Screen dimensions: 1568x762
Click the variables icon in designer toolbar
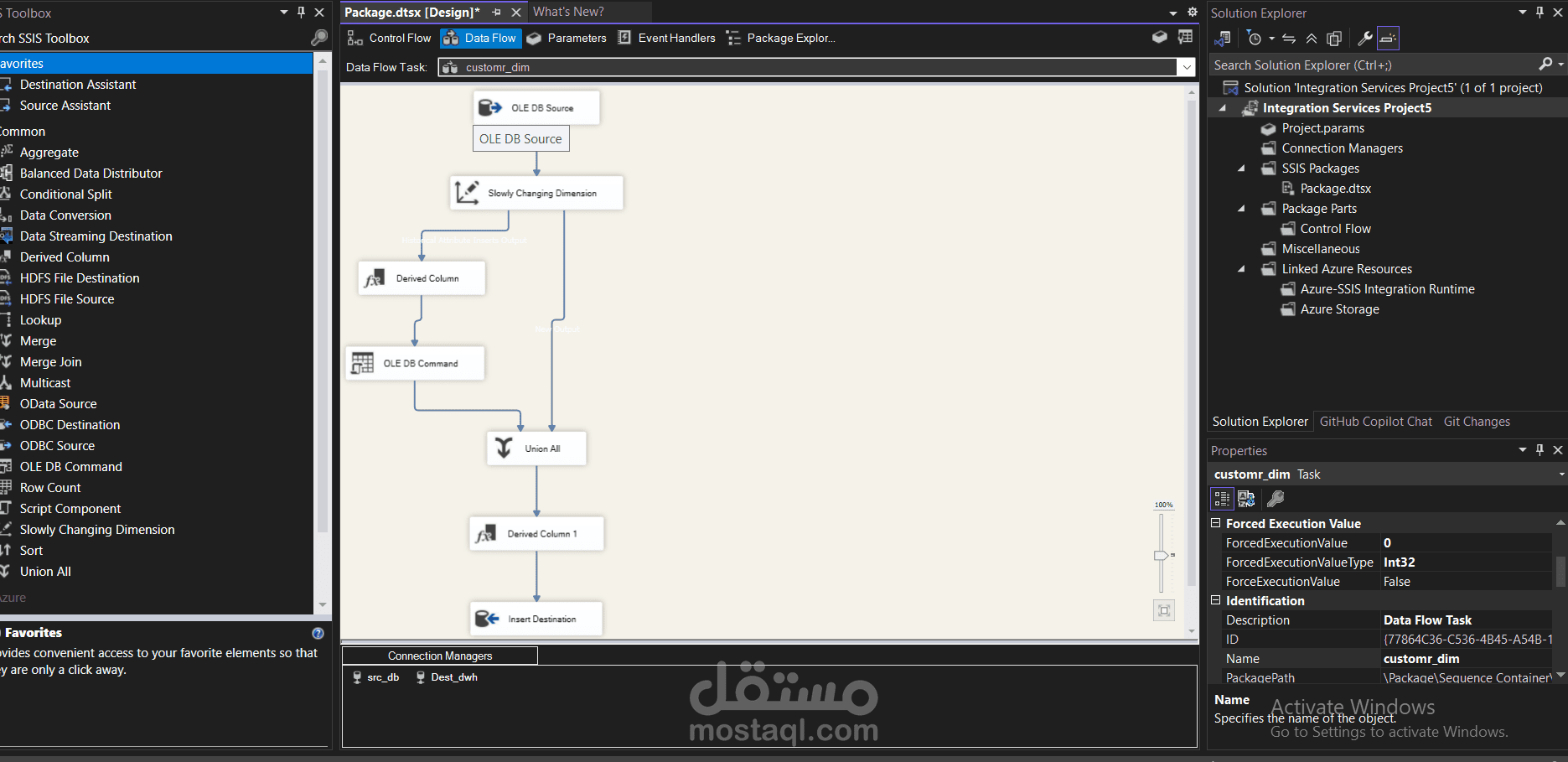point(1160,37)
